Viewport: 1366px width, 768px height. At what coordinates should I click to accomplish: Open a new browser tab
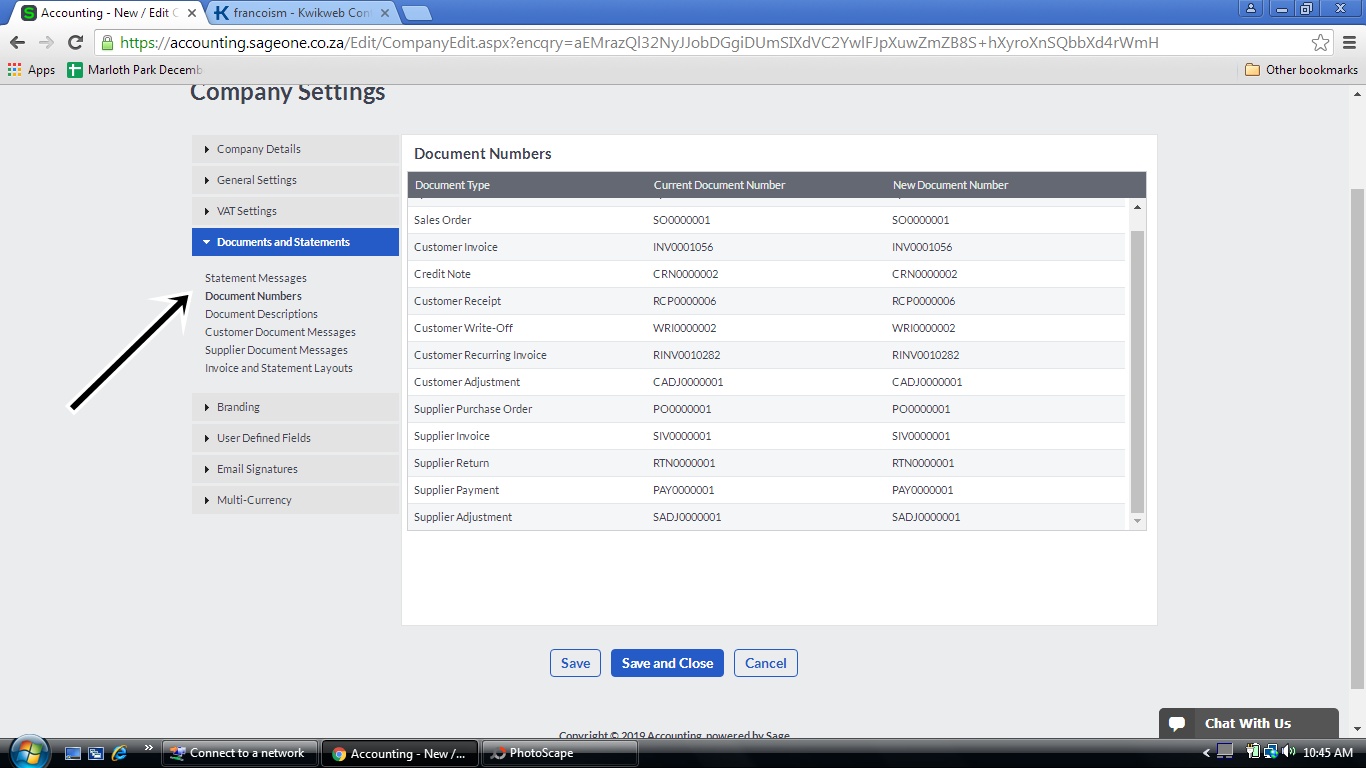coord(416,13)
